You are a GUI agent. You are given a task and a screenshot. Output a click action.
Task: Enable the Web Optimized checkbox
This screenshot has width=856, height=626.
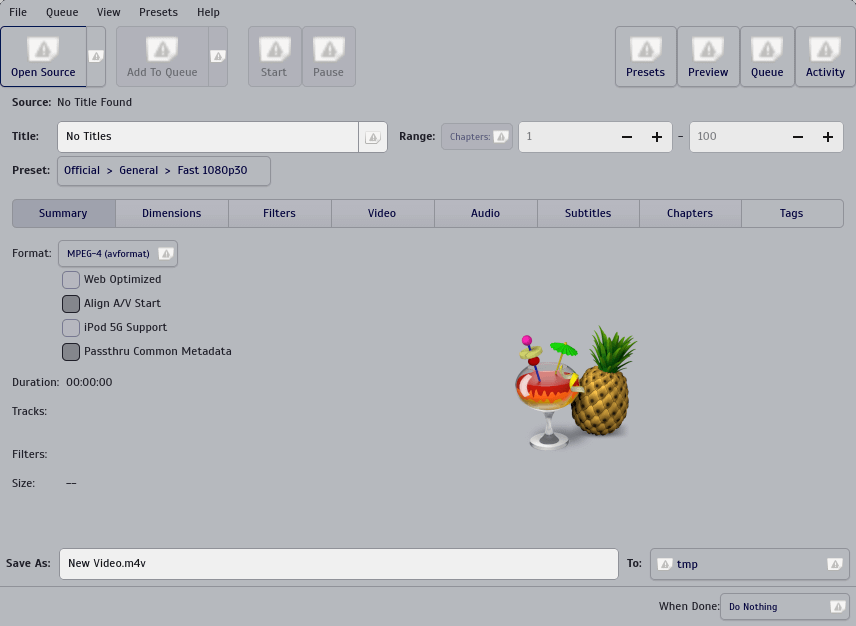(71, 280)
